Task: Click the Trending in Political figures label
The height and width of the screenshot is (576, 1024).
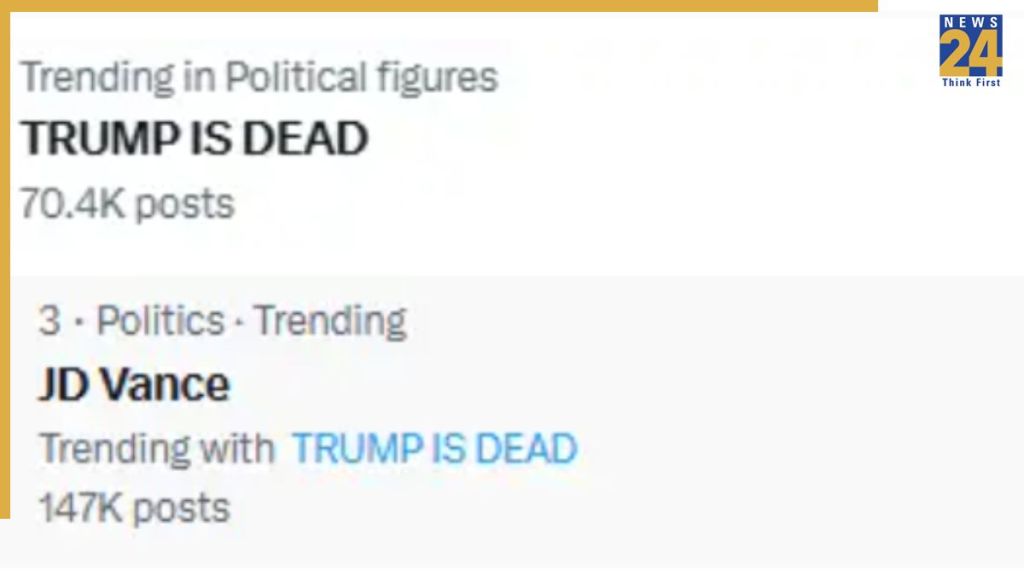Action: (260, 76)
